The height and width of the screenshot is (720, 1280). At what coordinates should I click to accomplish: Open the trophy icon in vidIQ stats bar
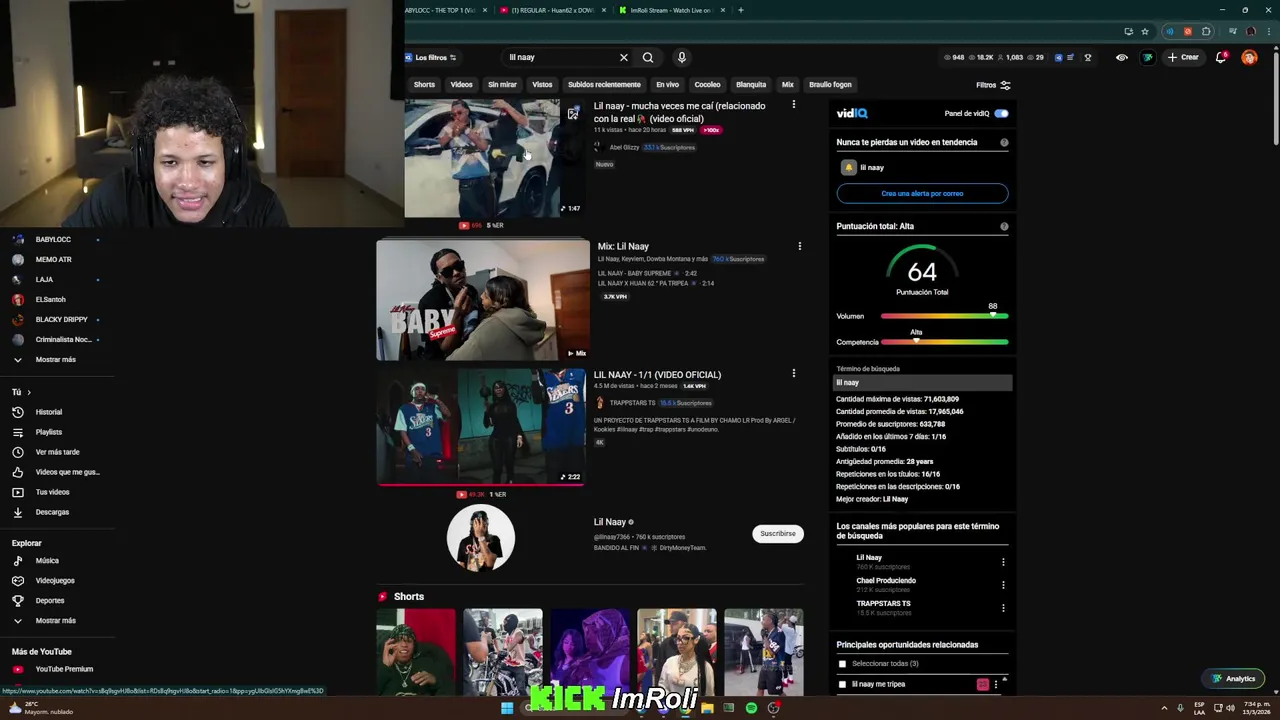[x=1088, y=57]
